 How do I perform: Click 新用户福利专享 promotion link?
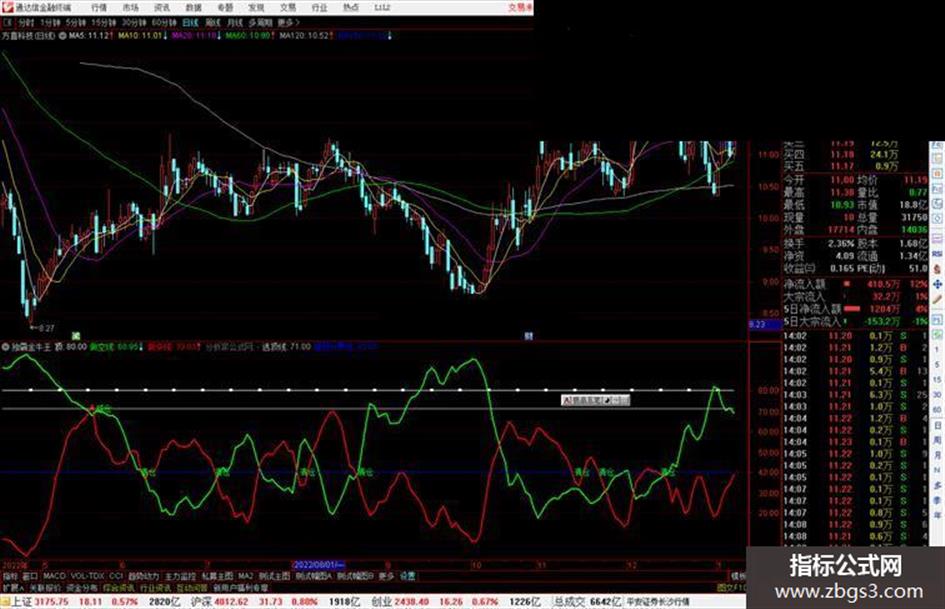240,587
